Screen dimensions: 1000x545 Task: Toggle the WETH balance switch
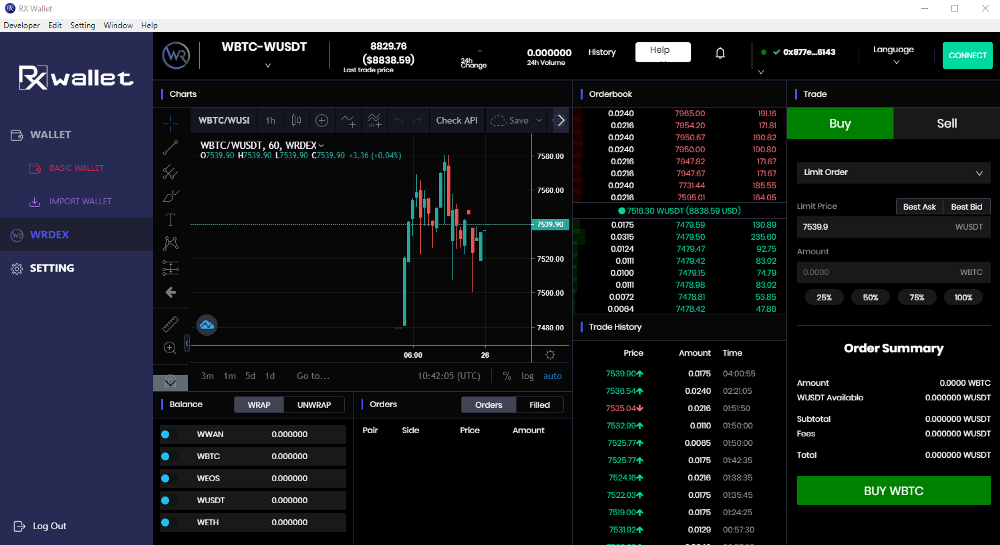coord(168,522)
